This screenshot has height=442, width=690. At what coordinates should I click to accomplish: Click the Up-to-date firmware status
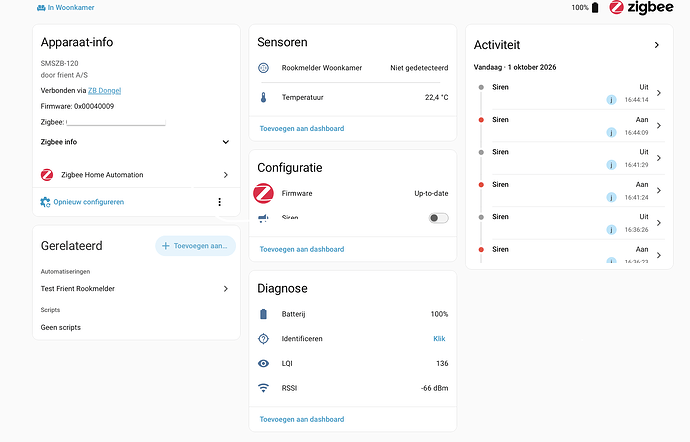tap(431, 193)
